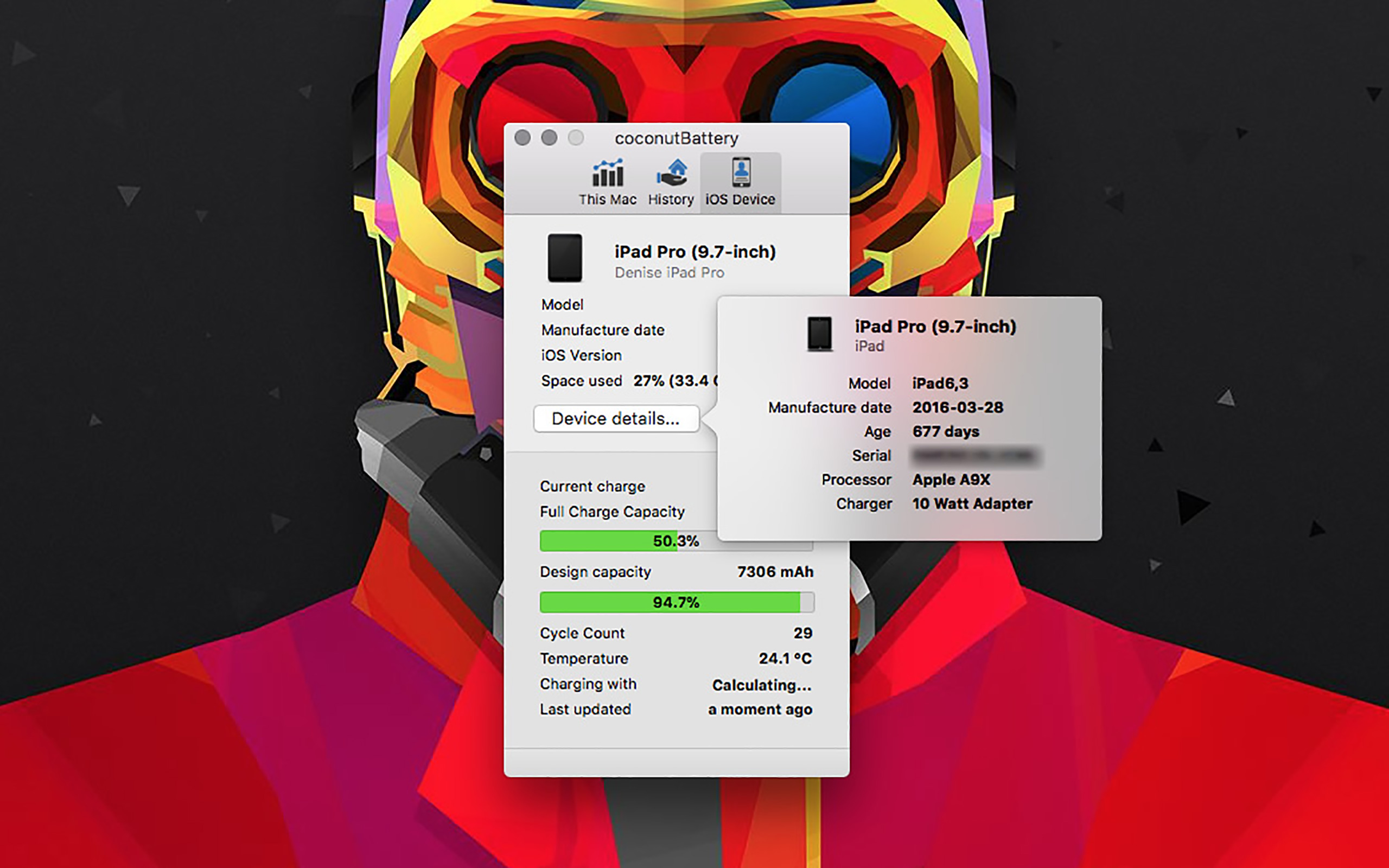Select the iOS Device tab
The height and width of the screenshot is (868, 1389).
(741, 183)
